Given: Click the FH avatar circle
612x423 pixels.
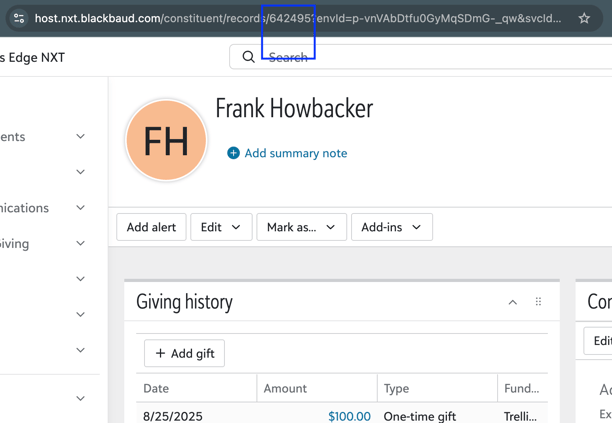Looking at the screenshot, I should [x=166, y=140].
